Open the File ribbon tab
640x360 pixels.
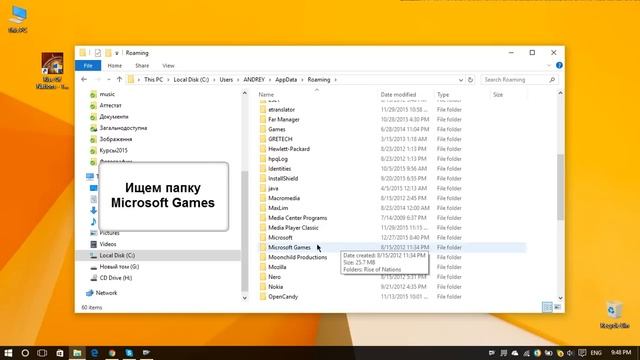click(x=88, y=65)
